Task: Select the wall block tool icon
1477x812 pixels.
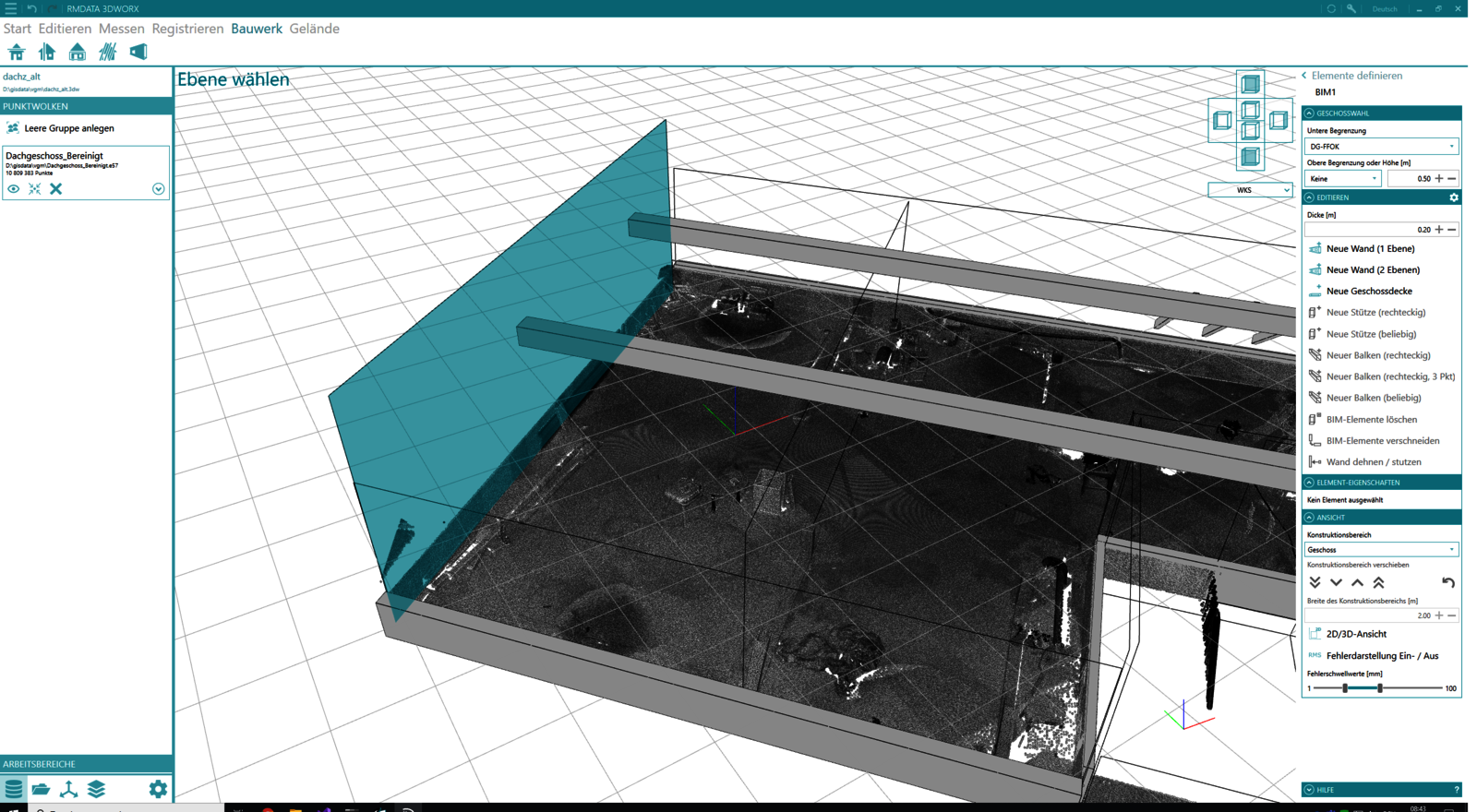Action: [138, 52]
